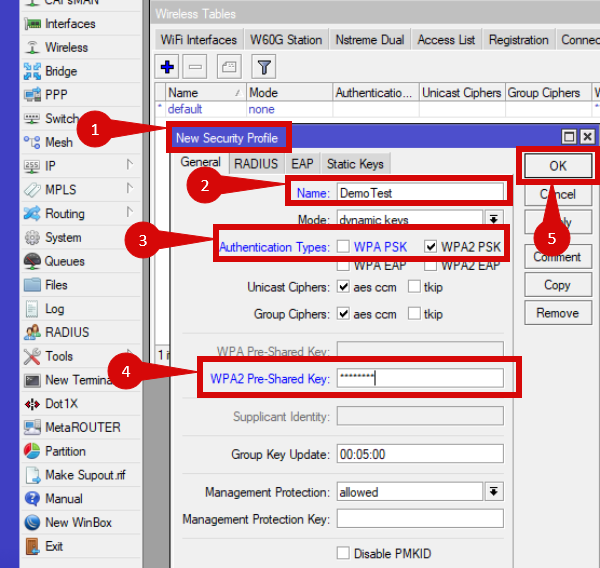Click the Management Protection Key field

(x=420, y=519)
